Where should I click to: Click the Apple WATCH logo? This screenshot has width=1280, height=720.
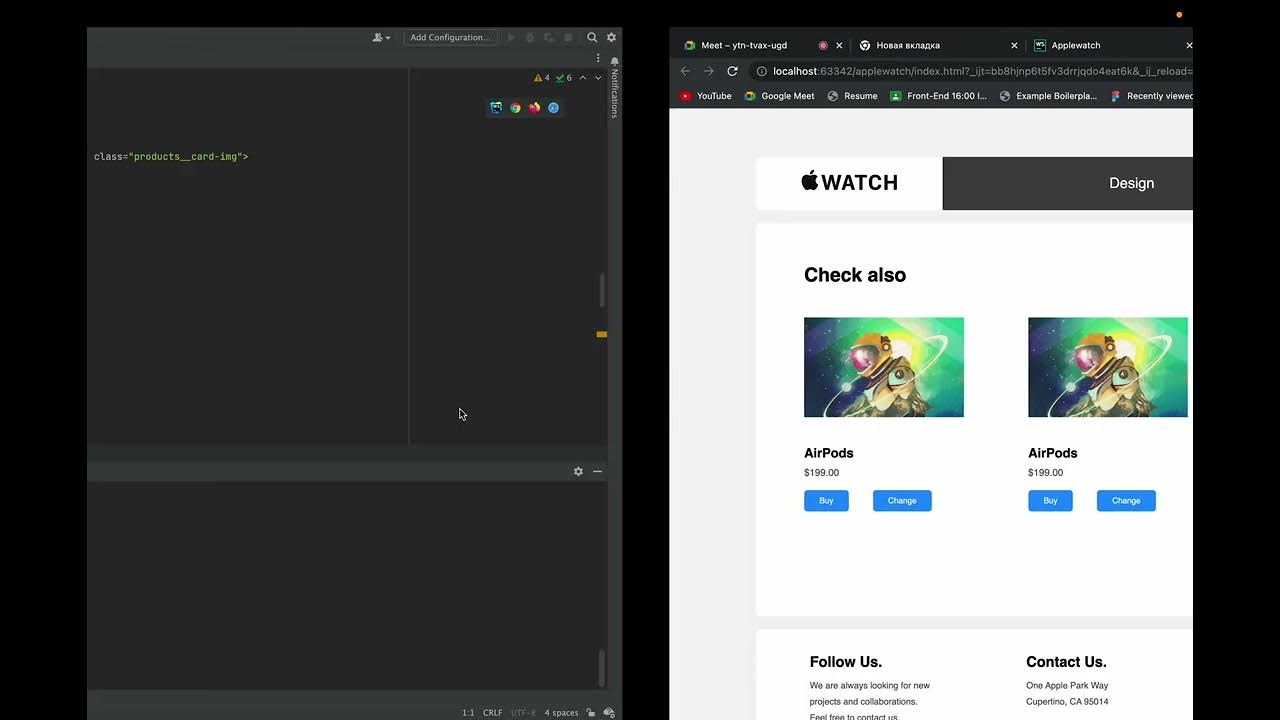point(849,182)
